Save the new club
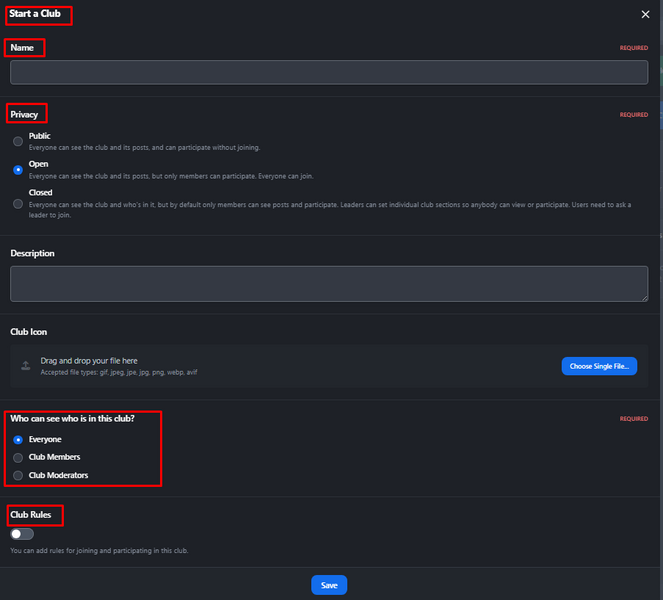Screen dimensions: 663x600 point(329,585)
